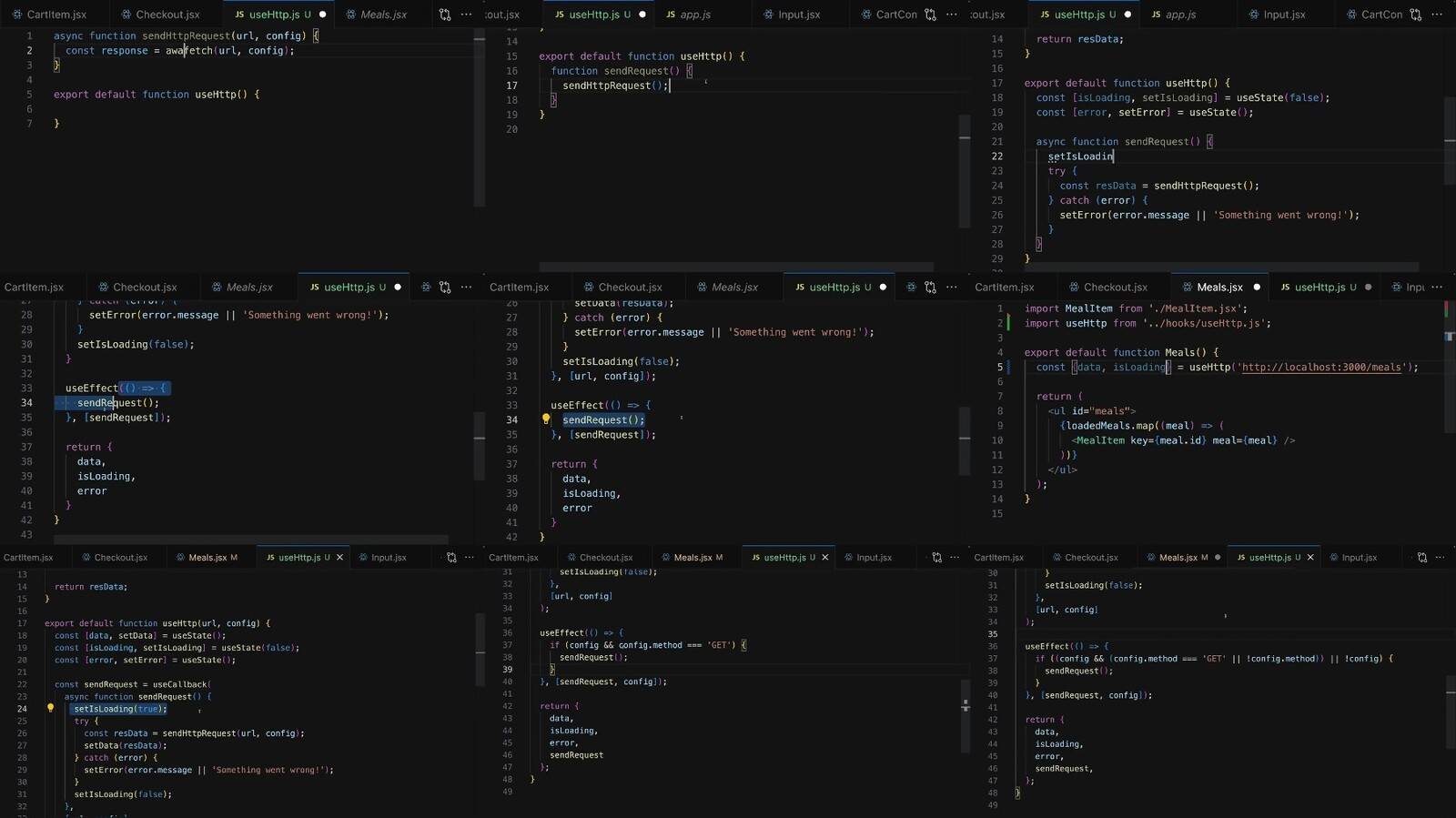
Task: Open More Actions menu in top-middle editor
Action: pyautogui.click(x=952, y=15)
